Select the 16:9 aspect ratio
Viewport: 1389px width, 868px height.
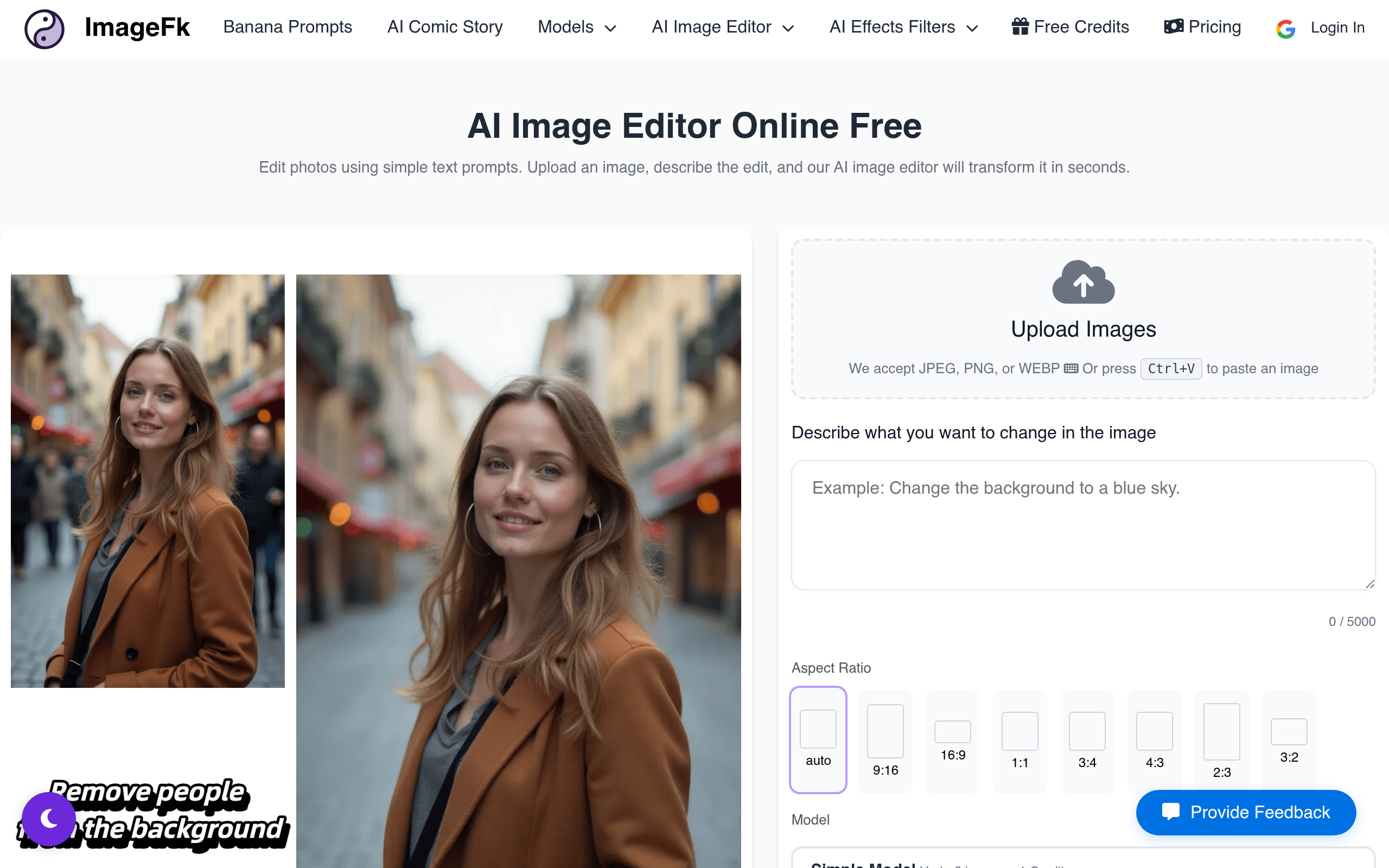[x=953, y=741]
